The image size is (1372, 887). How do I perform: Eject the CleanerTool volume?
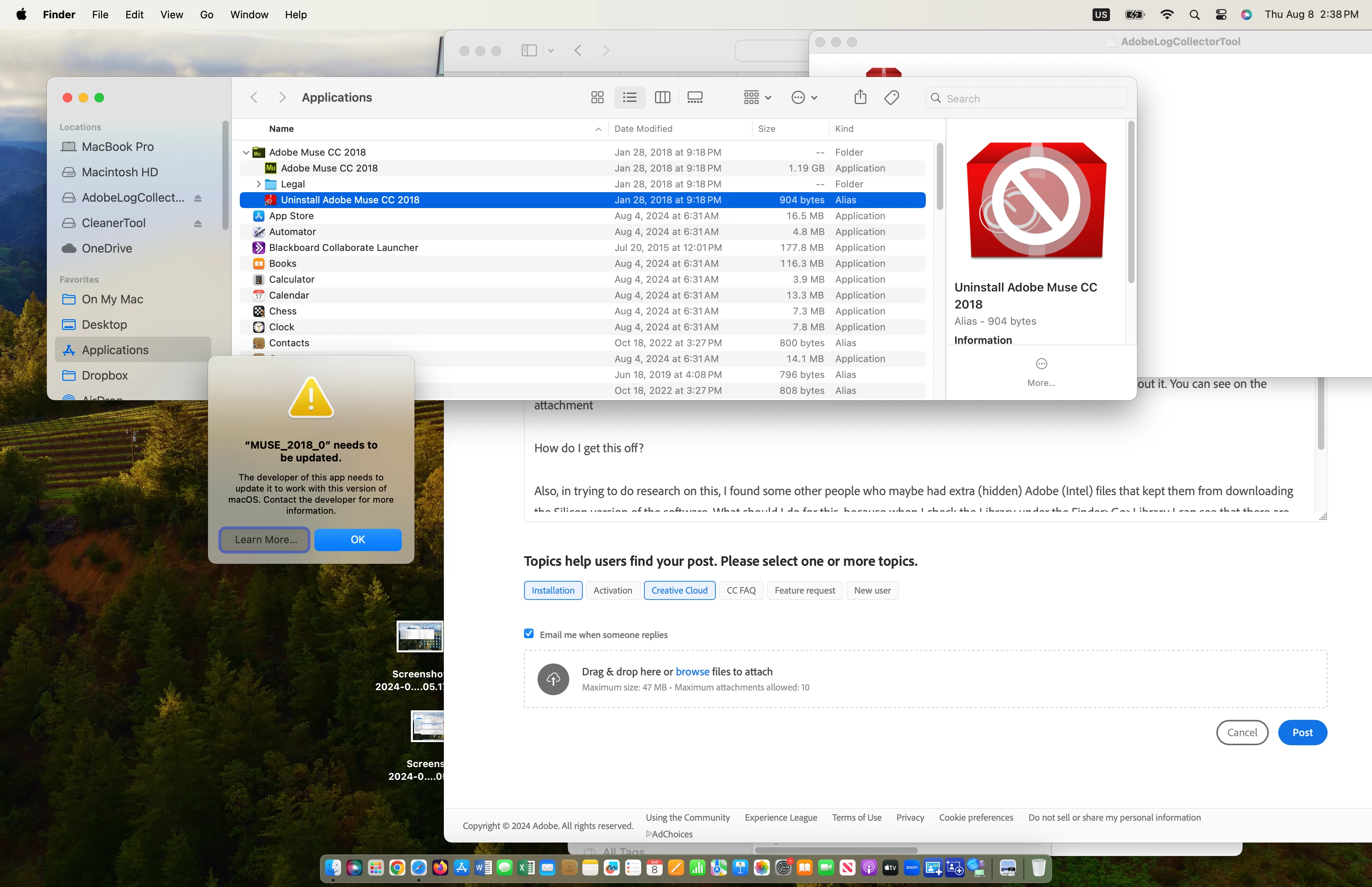[197, 224]
